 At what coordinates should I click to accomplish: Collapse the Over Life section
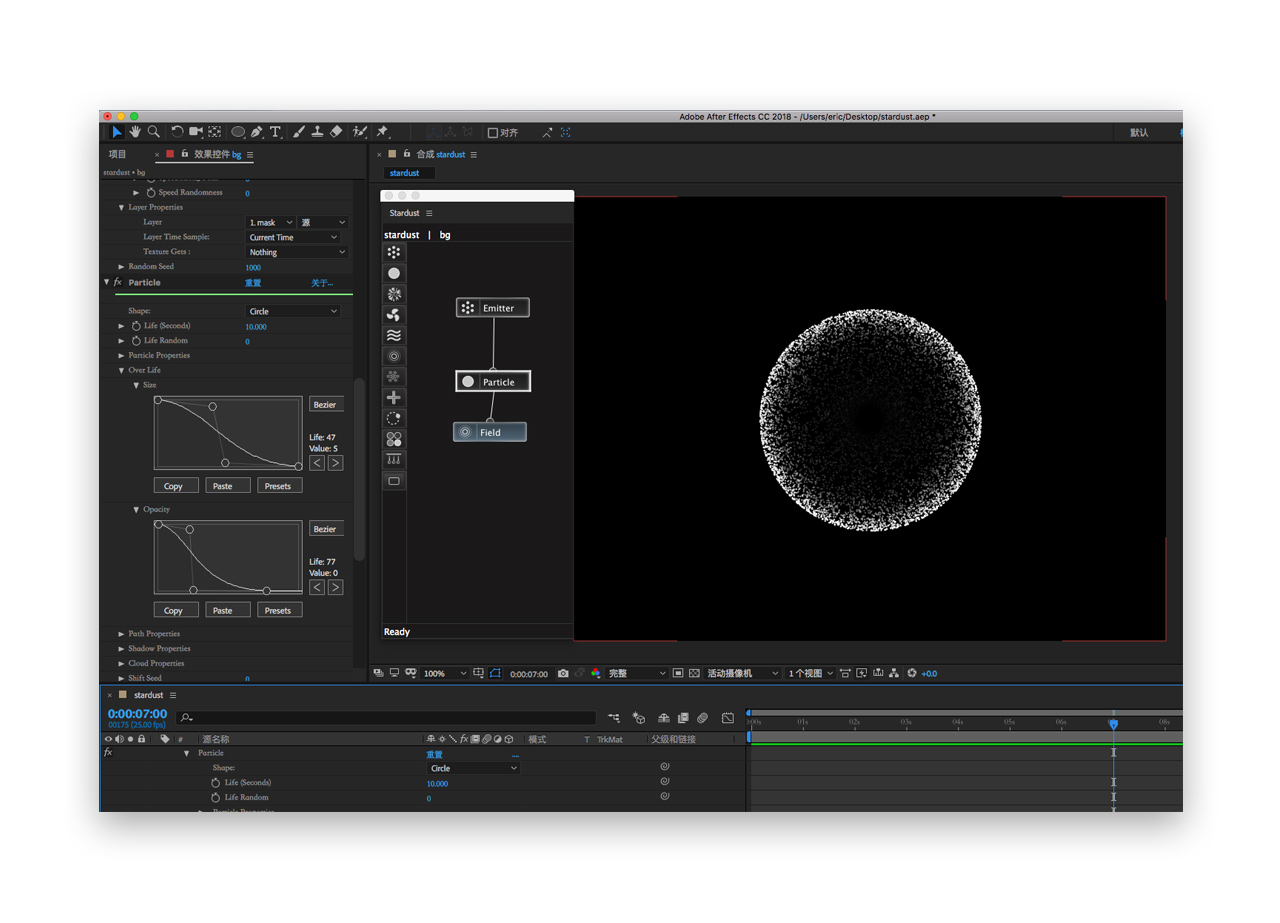(122, 370)
